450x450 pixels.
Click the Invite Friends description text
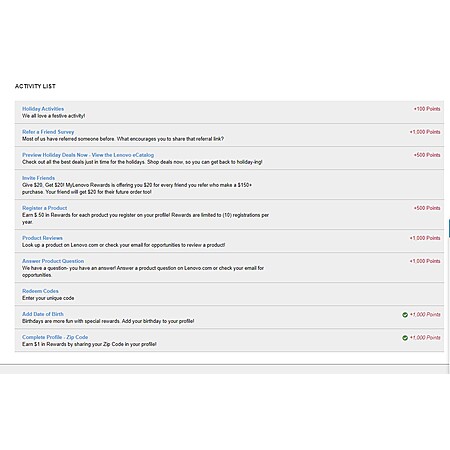coord(137,188)
